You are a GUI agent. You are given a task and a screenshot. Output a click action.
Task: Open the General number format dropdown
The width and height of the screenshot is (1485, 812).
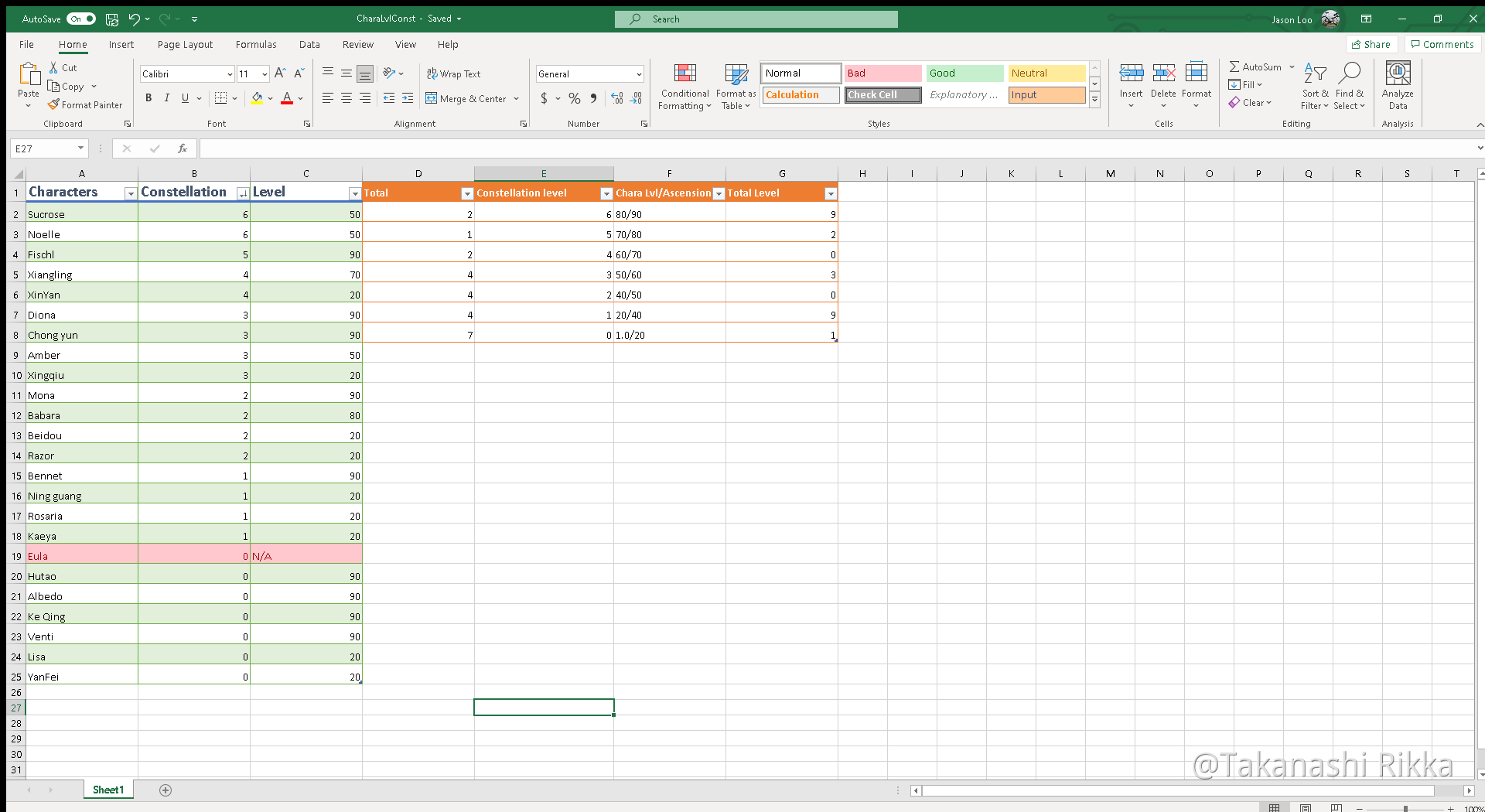(x=639, y=74)
